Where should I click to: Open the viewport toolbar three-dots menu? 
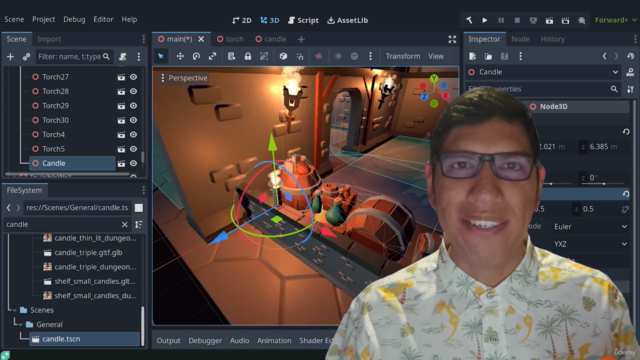pyautogui.click(x=370, y=56)
